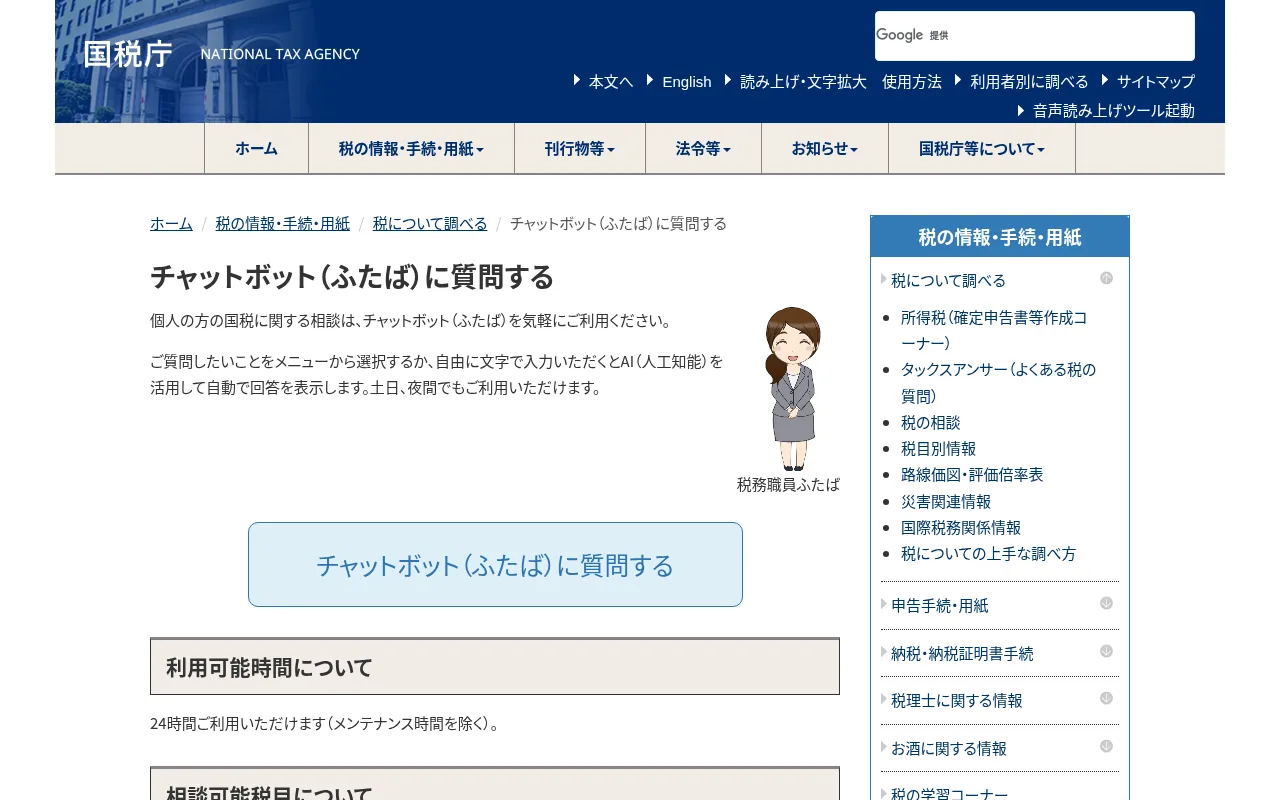Go to ホーム in the navigation bar

click(256, 149)
